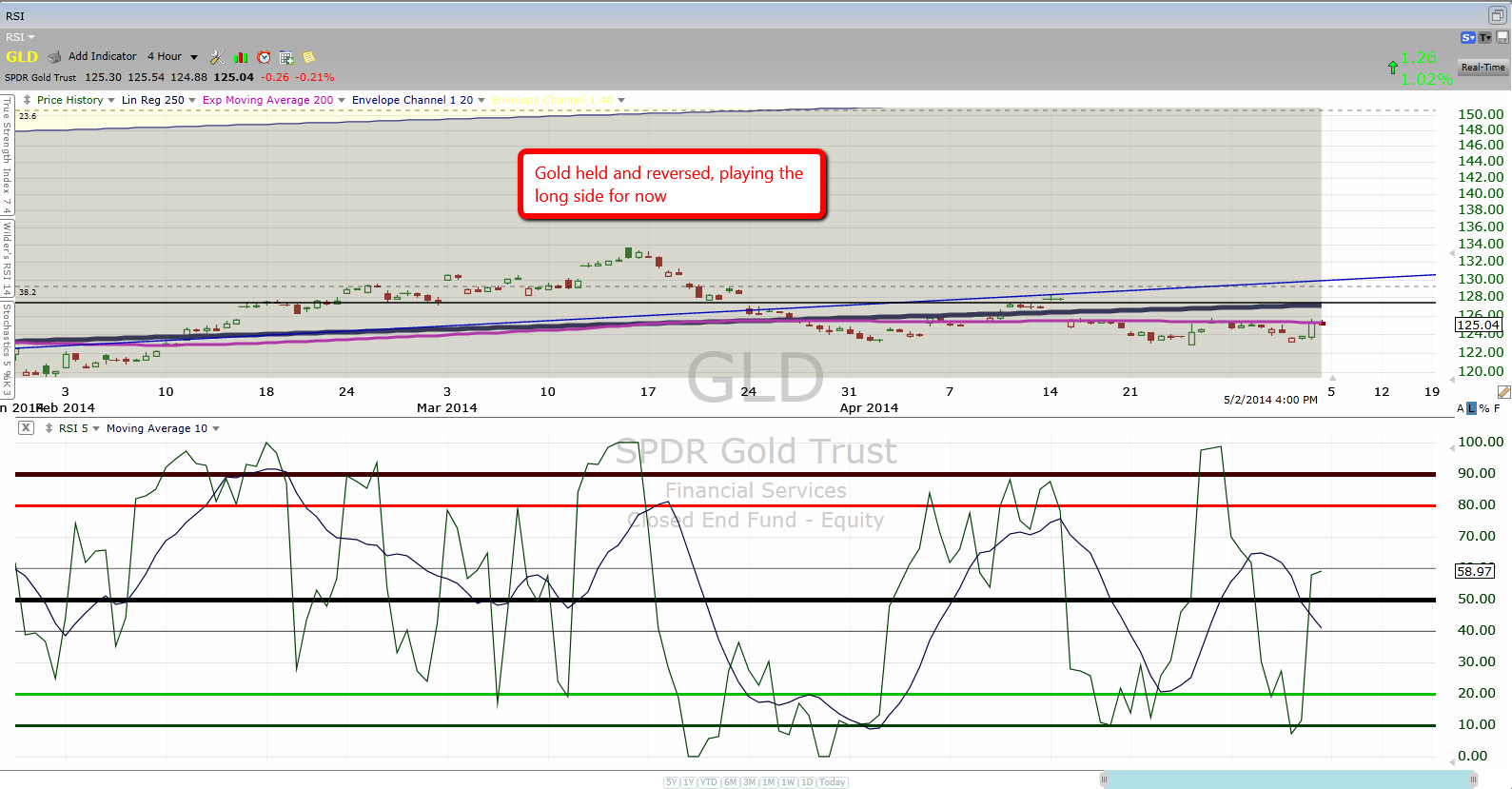Switch to the Stochastics side tab

pyautogui.click(x=7, y=349)
